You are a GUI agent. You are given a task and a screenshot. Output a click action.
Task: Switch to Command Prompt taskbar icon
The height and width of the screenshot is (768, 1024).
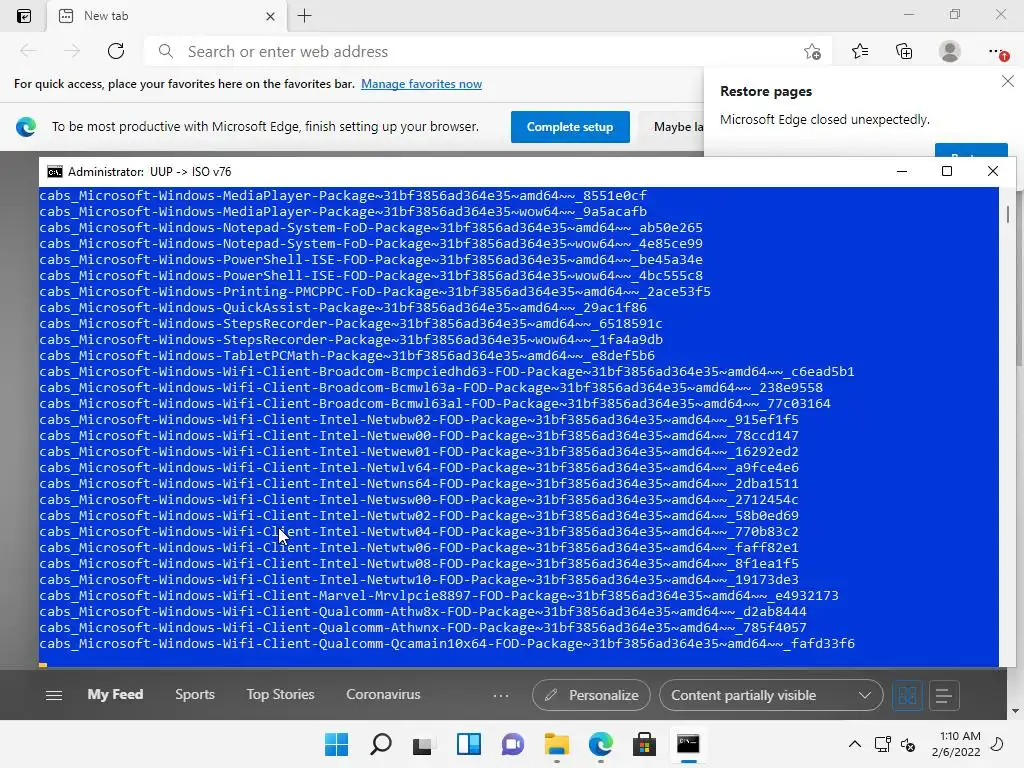pos(688,744)
